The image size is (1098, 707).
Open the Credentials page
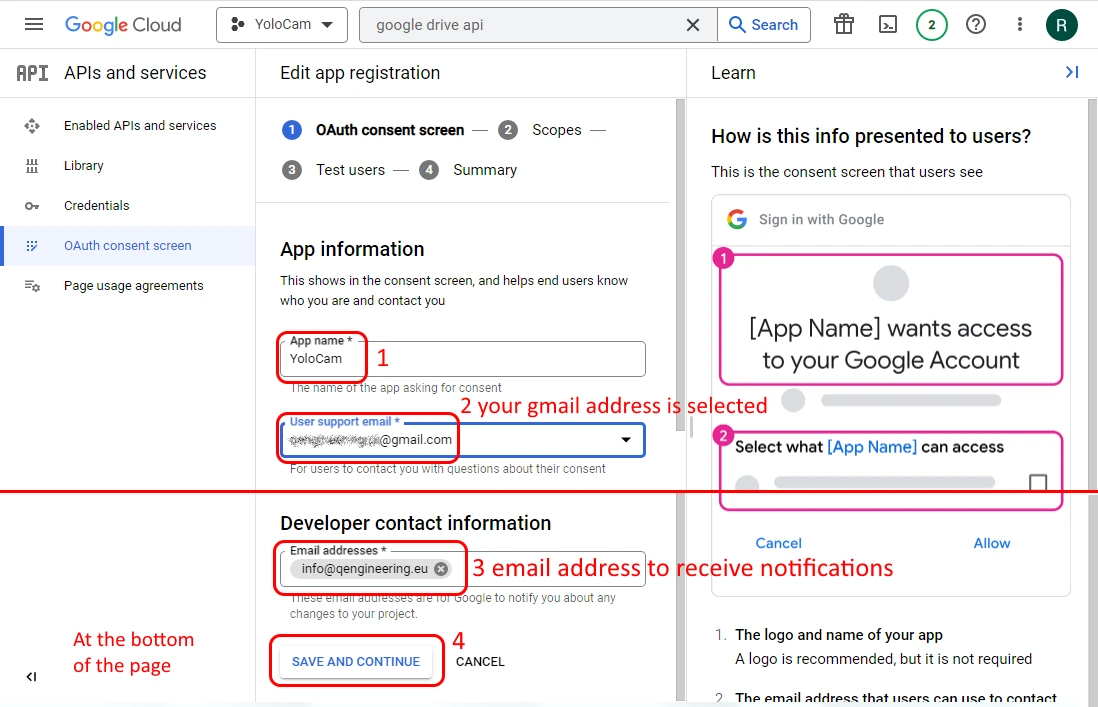pos(97,206)
